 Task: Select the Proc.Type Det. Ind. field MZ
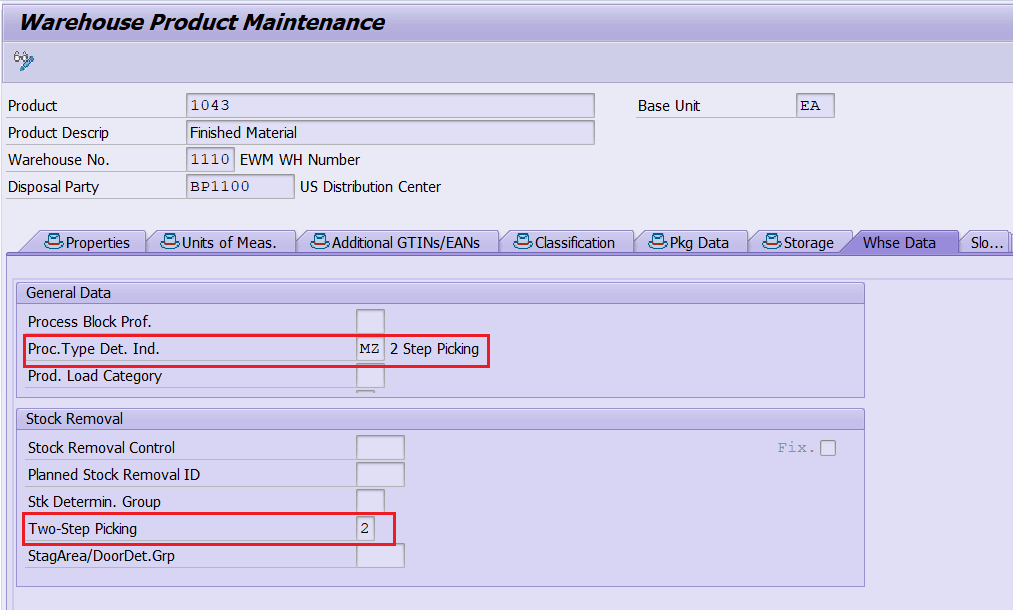click(x=370, y=349)
